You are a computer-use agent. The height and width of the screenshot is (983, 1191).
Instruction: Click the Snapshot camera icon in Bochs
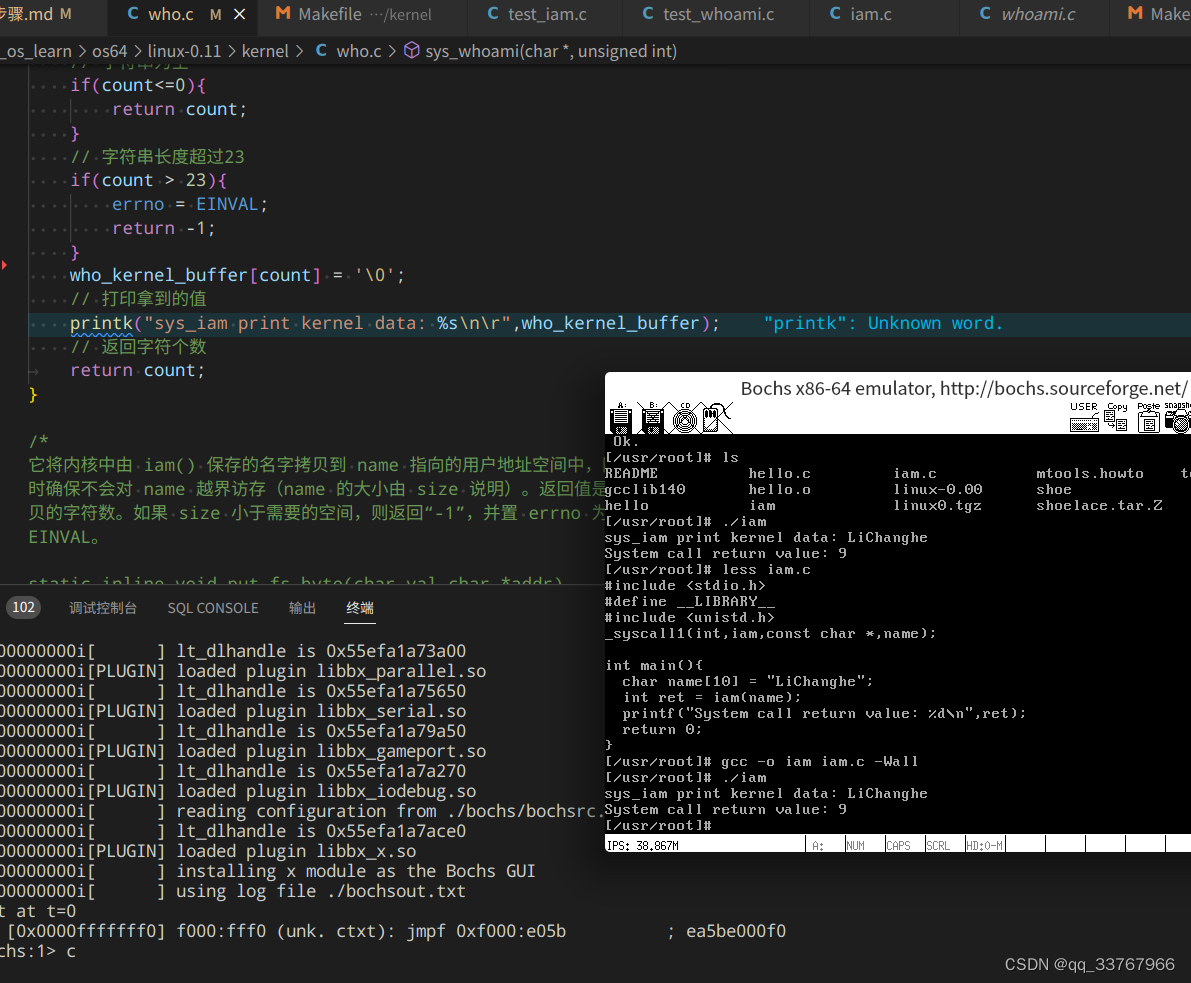click(1178, 417)
